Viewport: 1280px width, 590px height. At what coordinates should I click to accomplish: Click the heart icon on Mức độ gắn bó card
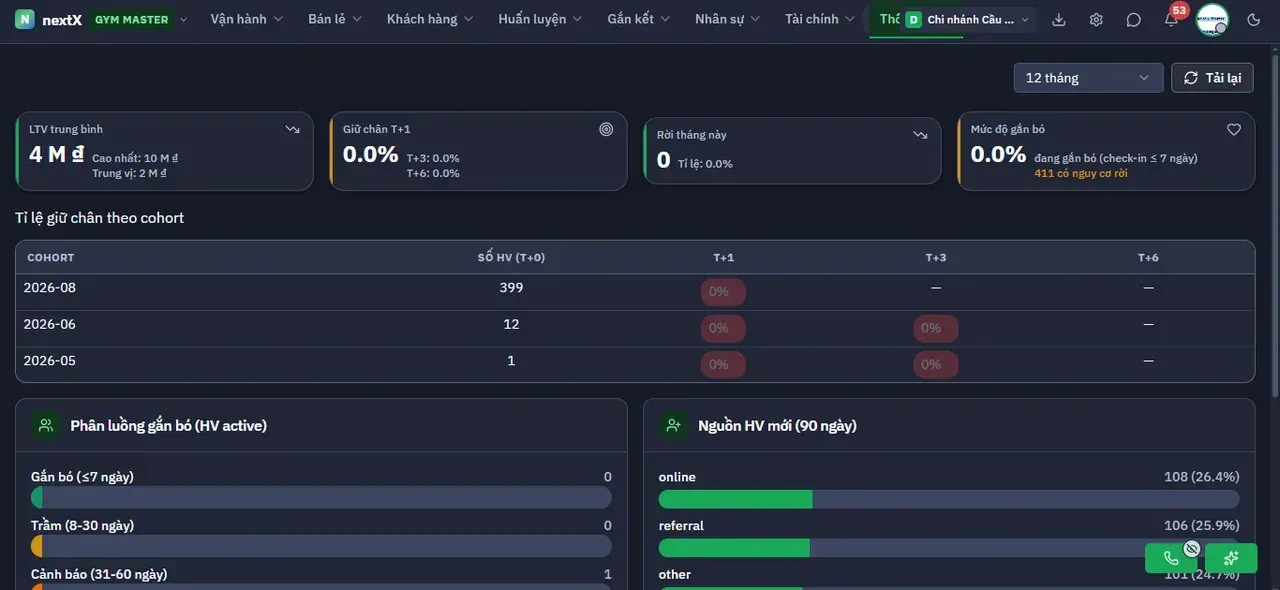coord(1234,129)
